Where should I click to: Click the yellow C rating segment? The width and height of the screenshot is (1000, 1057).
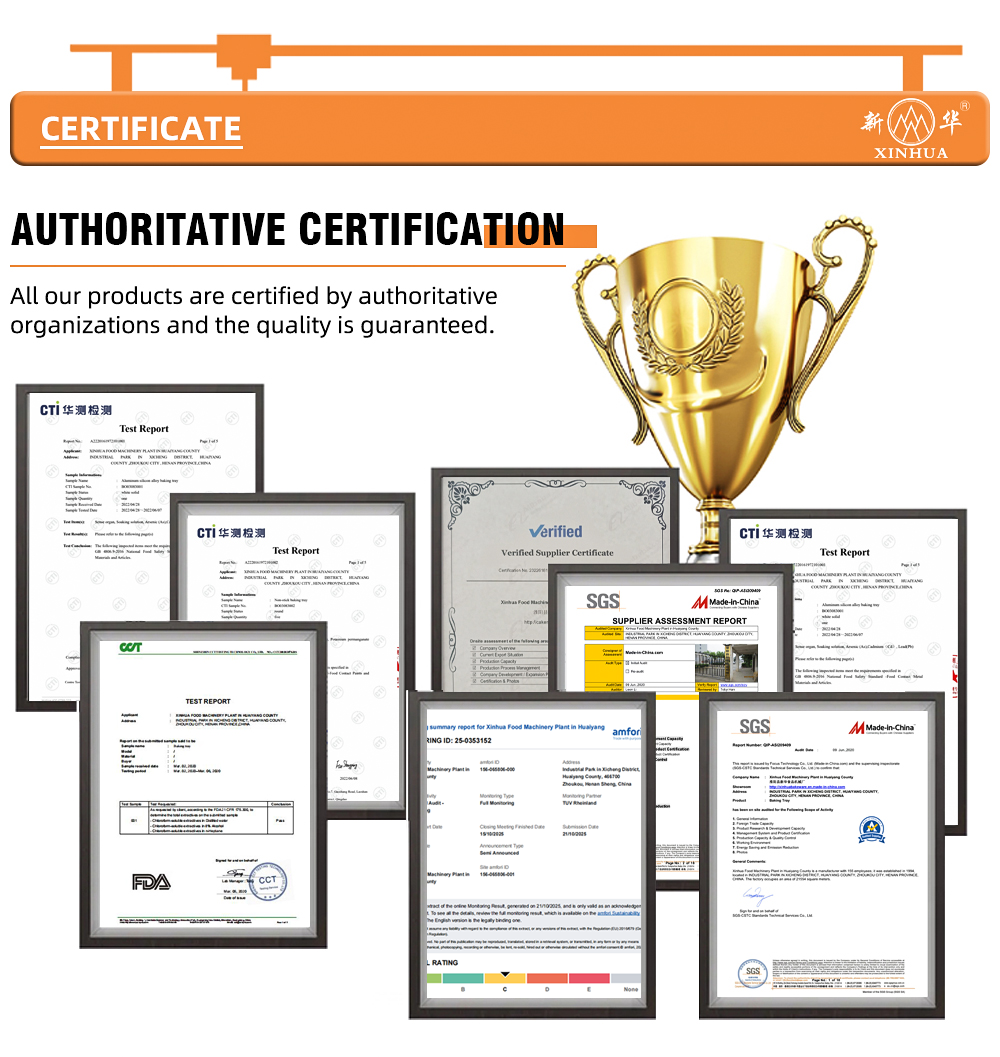click(x=505, y=978)
